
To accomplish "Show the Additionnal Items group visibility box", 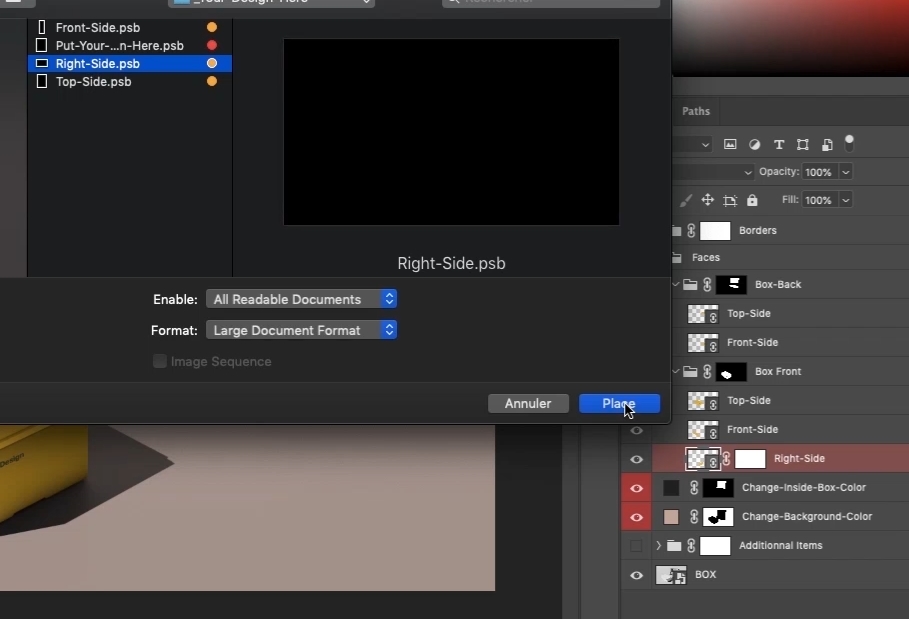I will [x=636, y=545].
